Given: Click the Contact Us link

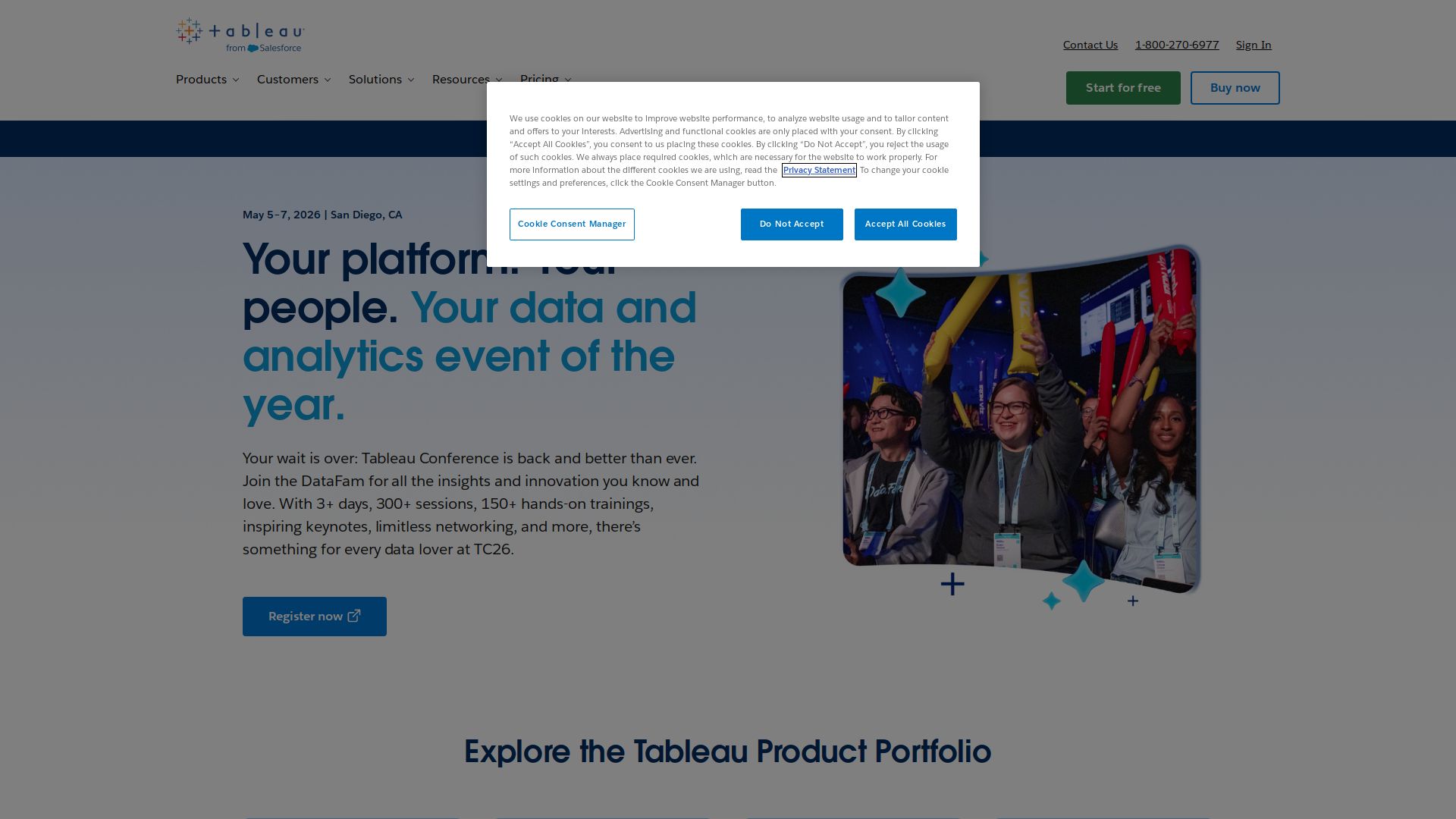Looking at the screenshot, I should 1090,45.
